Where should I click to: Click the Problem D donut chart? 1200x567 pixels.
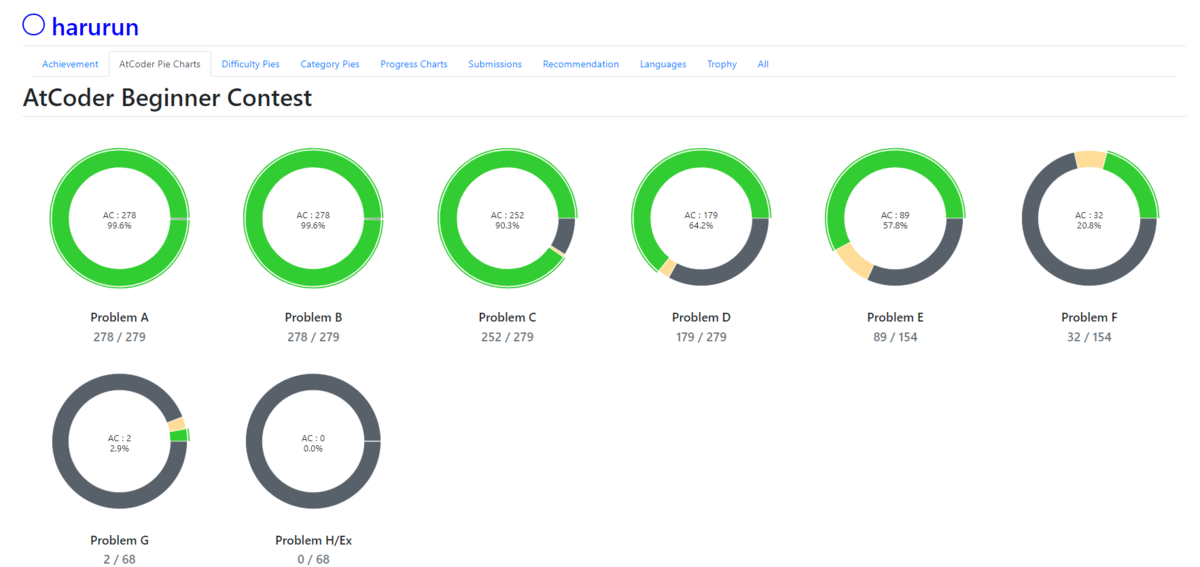(x=701, y=219)
